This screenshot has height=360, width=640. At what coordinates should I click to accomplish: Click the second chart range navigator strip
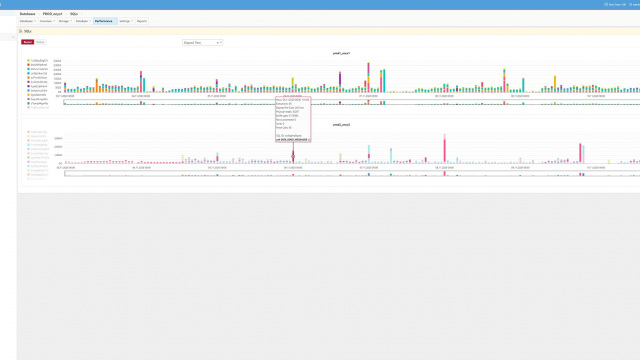[x=351, y=173]
